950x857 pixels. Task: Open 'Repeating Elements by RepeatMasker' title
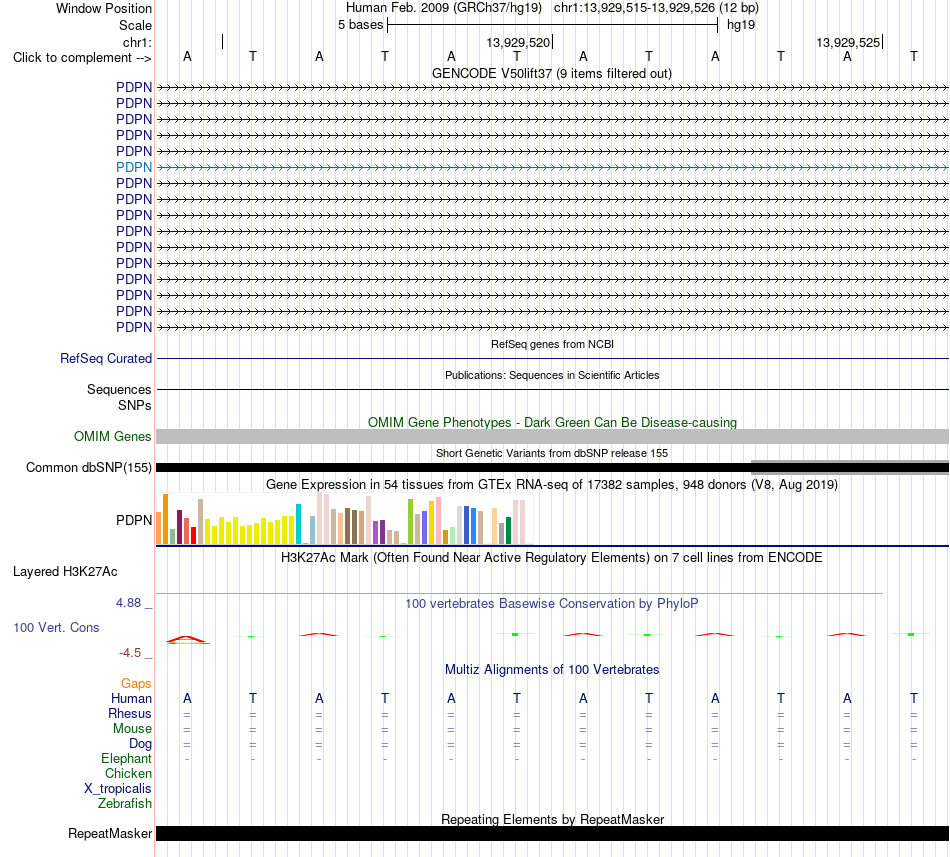552,819
